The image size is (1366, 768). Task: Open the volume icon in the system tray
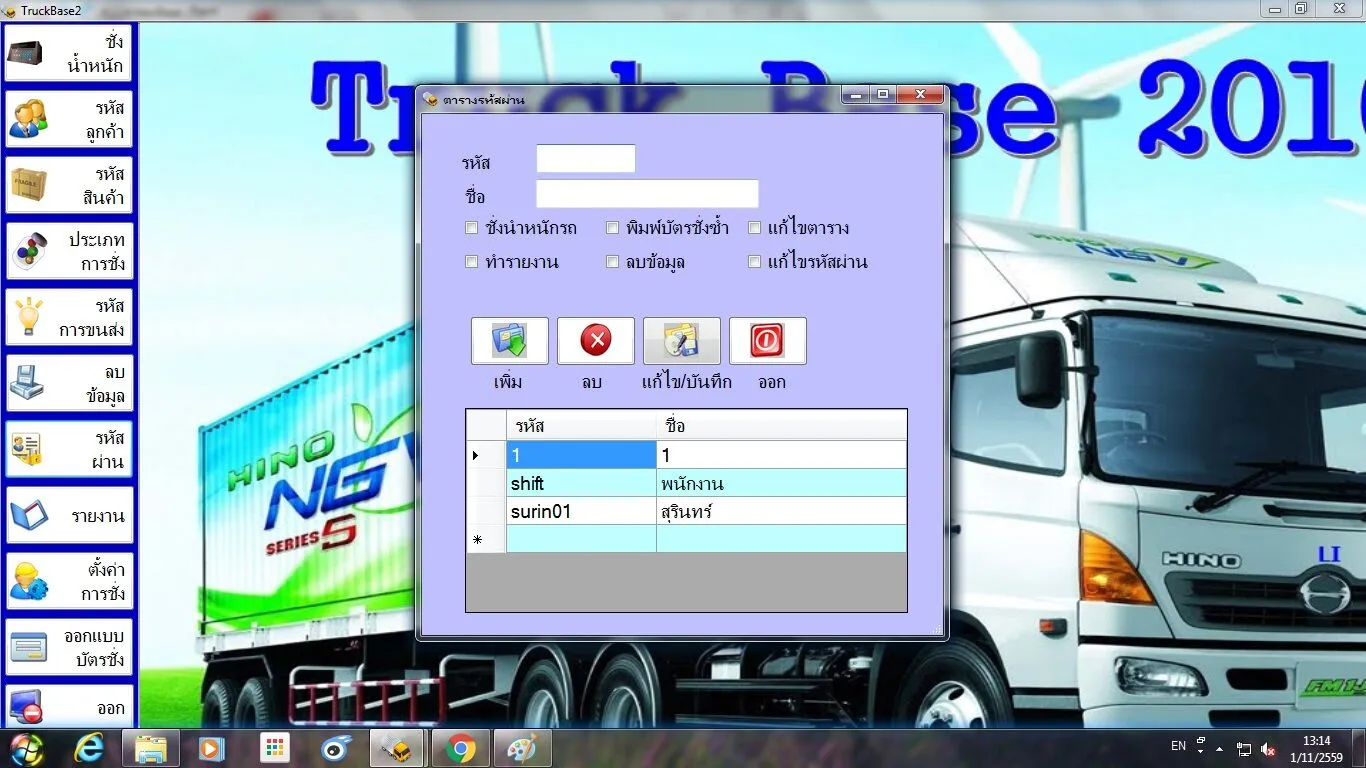click(1268, 748)
